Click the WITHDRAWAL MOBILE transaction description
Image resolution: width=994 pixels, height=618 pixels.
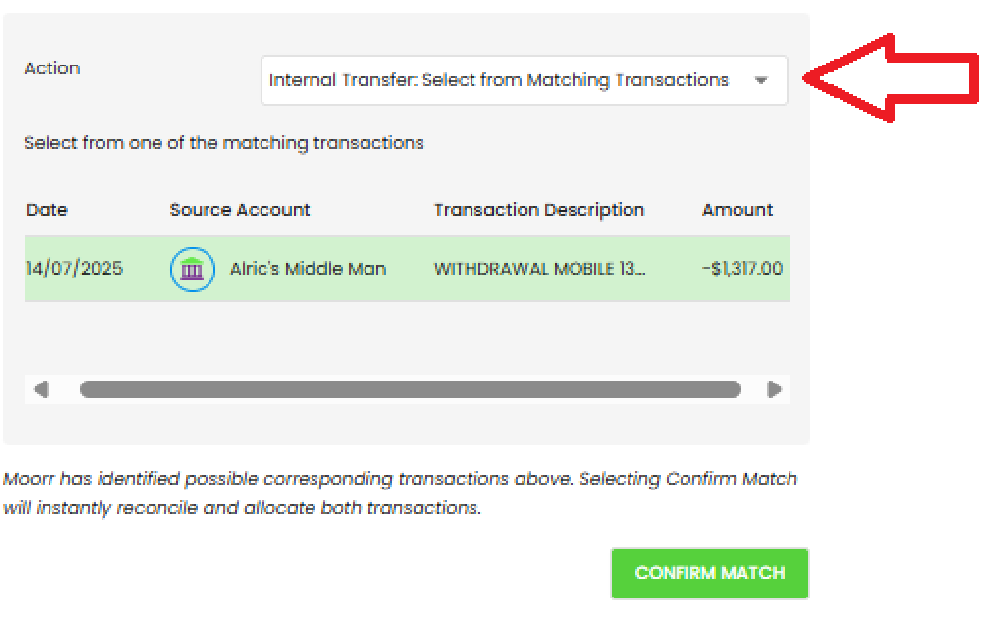pos(539,269)
